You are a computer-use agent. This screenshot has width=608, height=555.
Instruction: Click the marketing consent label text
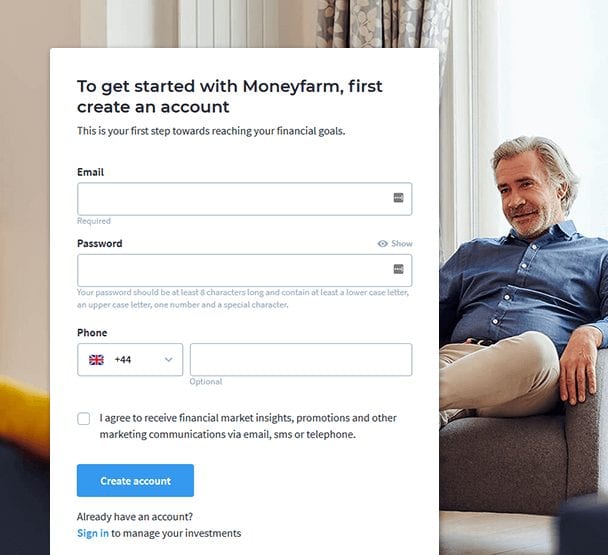[x=248, y=426]
